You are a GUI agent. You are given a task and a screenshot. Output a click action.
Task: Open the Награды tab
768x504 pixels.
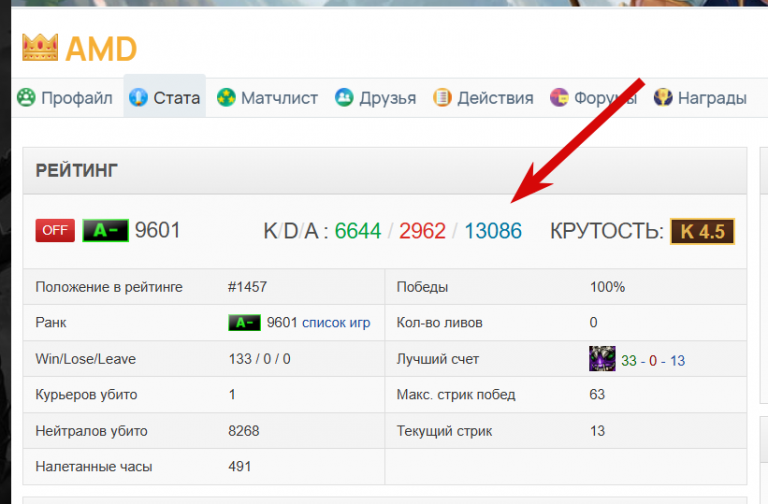(700, 97)
